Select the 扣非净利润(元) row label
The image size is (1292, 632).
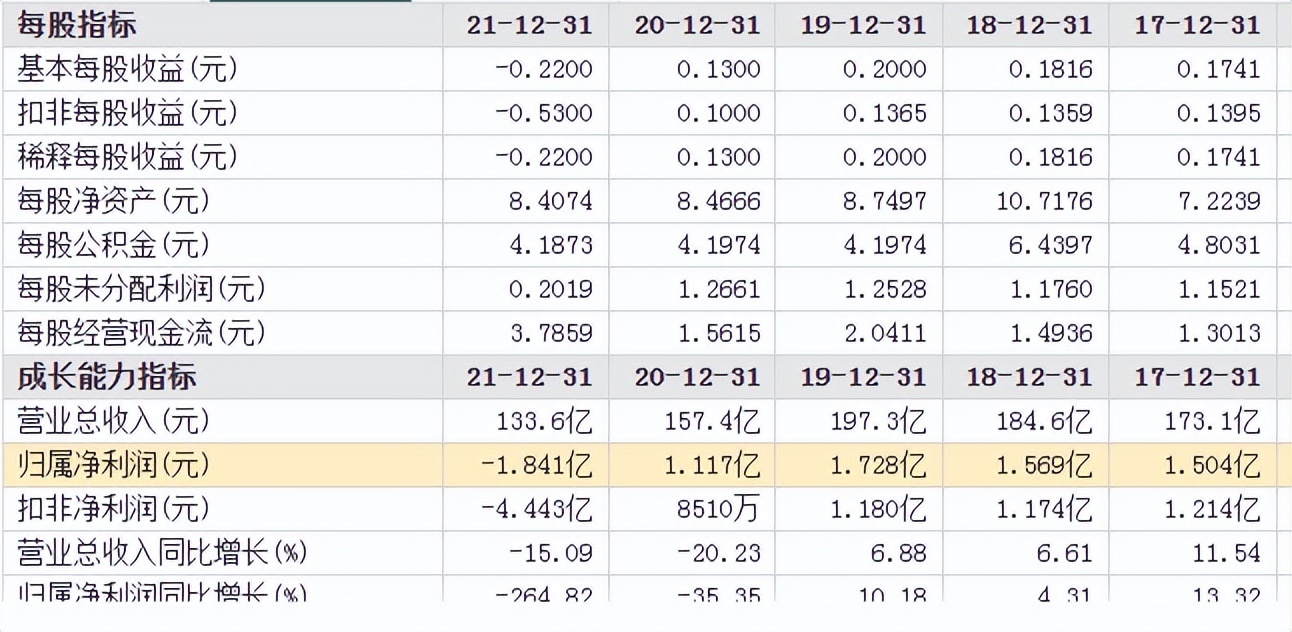[114, 509]
